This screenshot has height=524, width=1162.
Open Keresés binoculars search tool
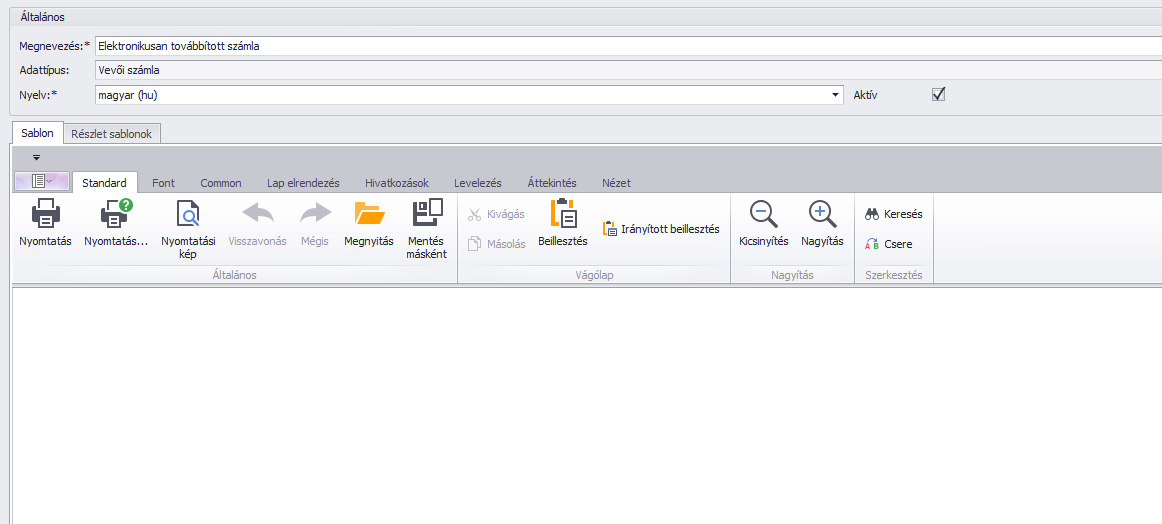point(893,214)
